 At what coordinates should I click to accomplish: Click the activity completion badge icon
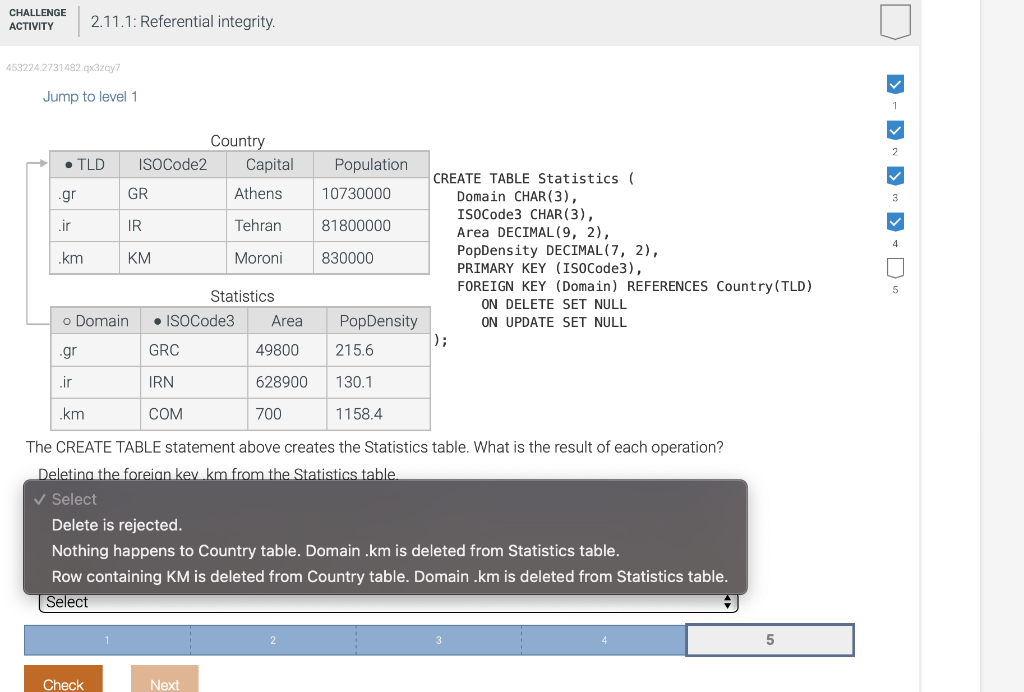[x=895, y=22]
